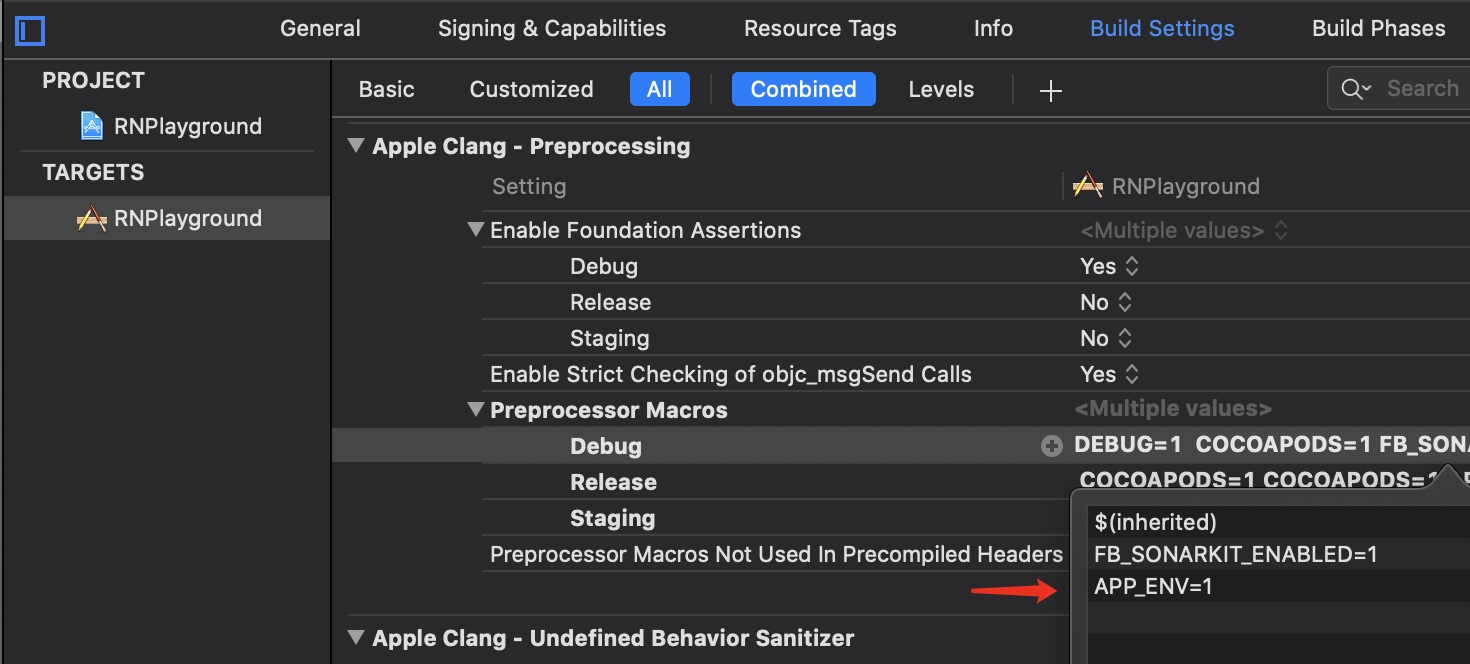Click the RNPlayground project blueprint icon

click(x=92, y=126)
